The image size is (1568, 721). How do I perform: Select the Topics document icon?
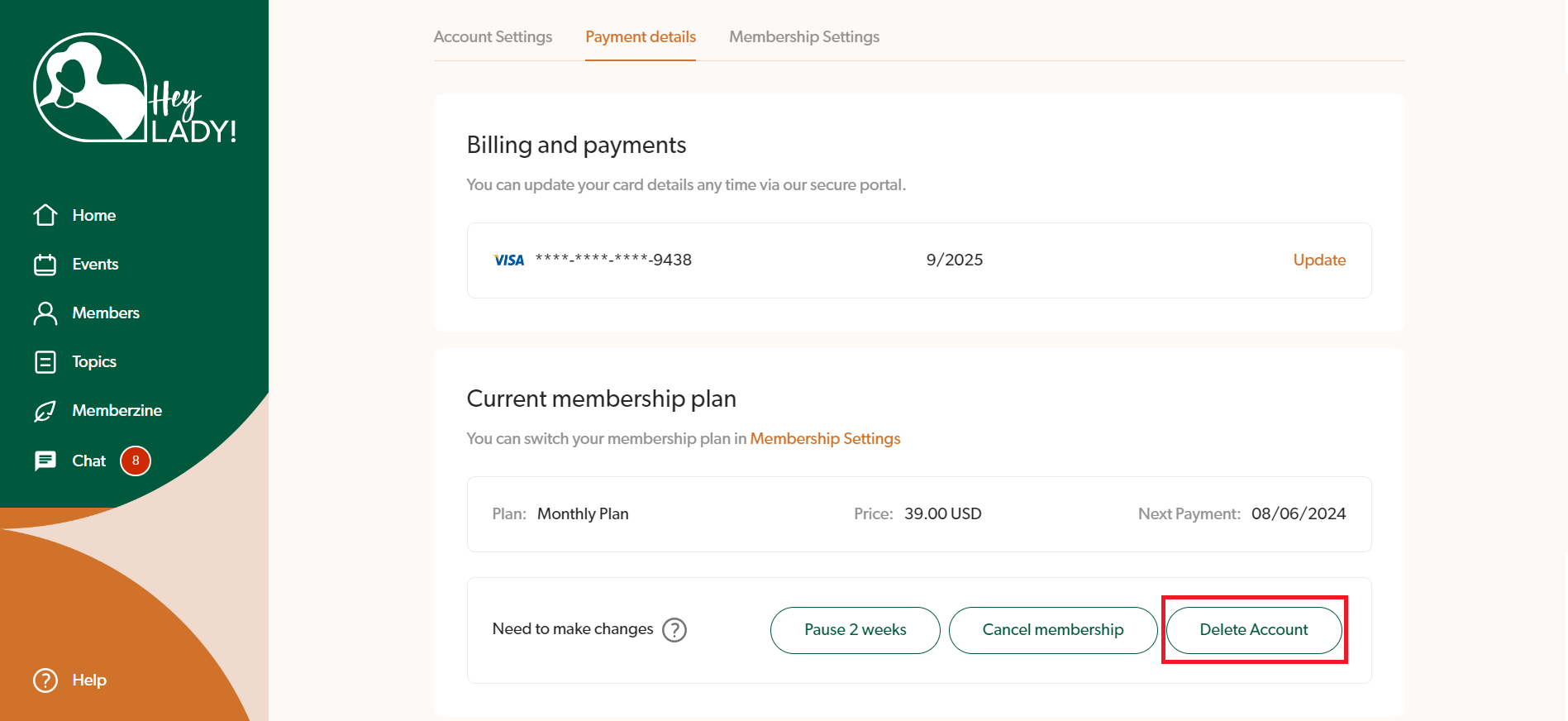coord(45,362)
